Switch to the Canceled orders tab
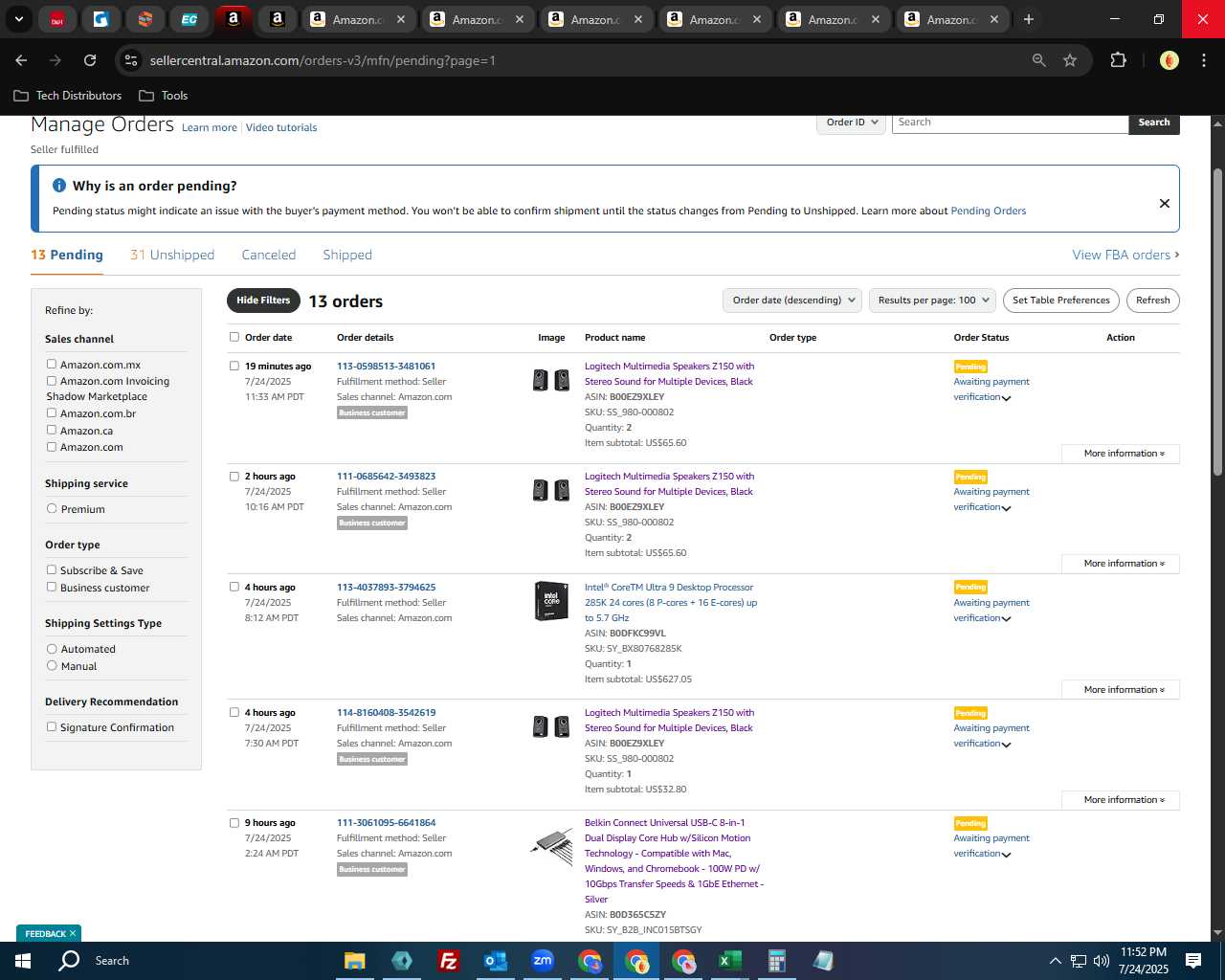Viewport: 1225px width, 980px height. [x=269, y=255]
